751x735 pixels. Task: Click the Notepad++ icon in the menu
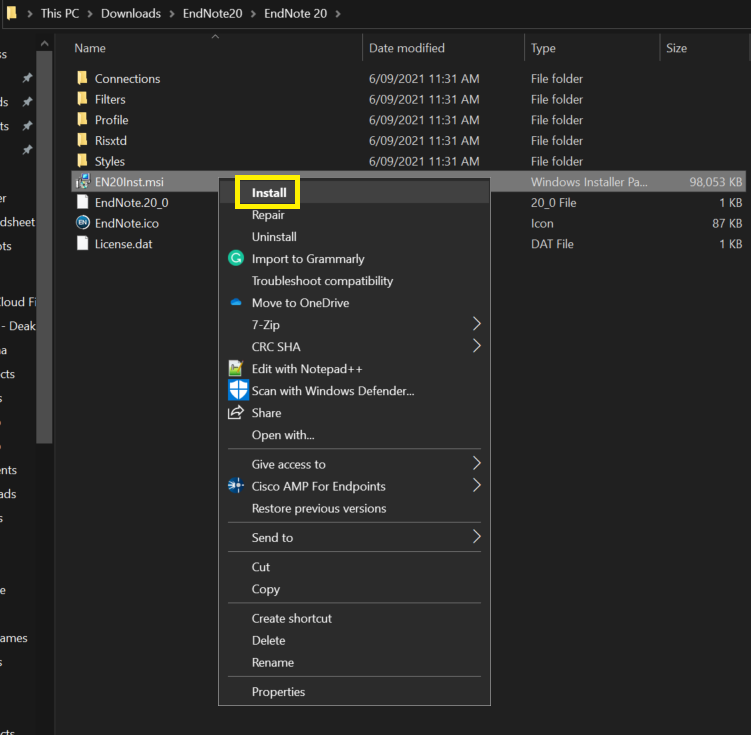point(236,368)
